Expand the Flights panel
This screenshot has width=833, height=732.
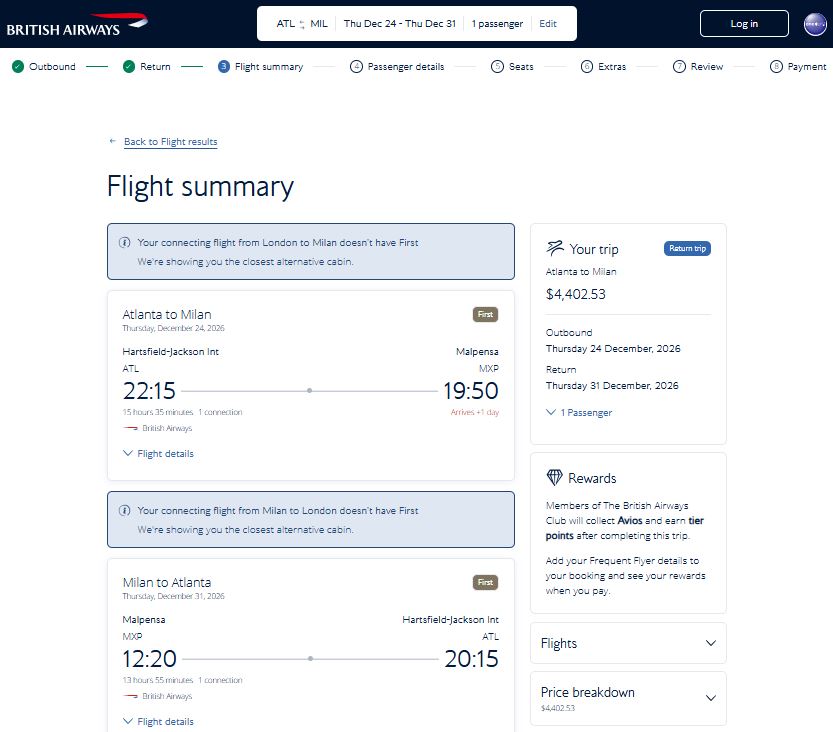point(628,643)
